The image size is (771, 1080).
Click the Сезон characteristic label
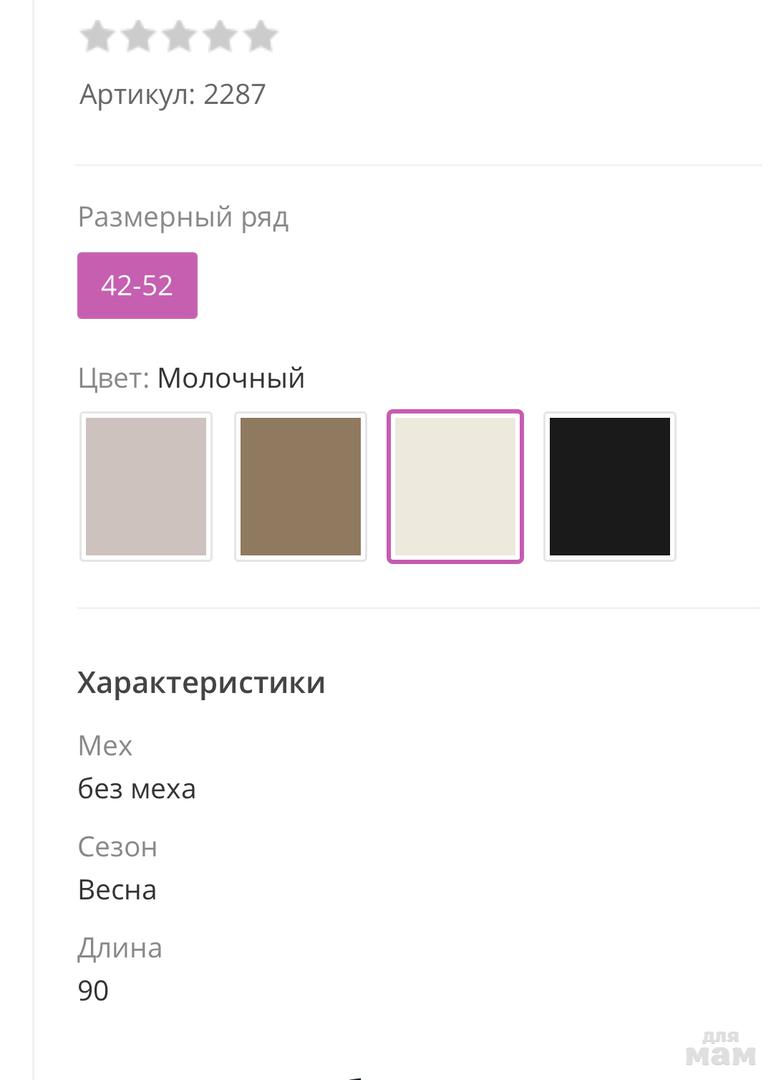[118, 847]
